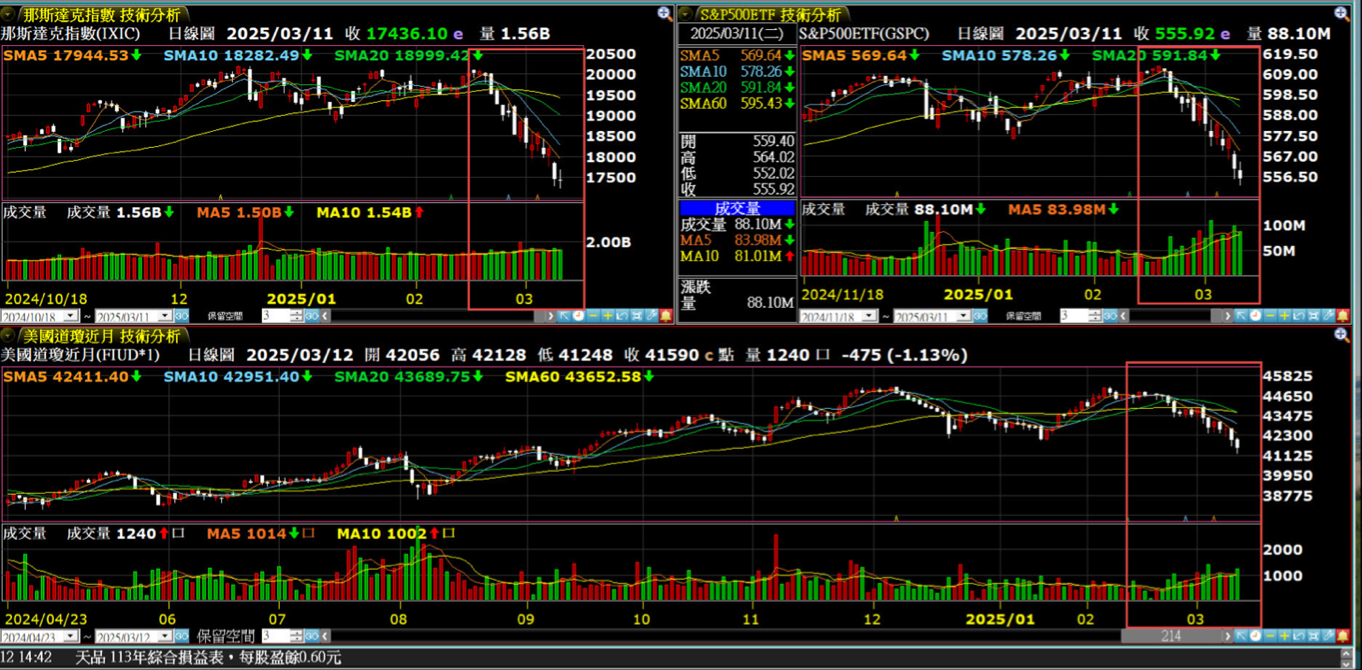Click the yellow plus zoom-in icon in Nasdaq toolbar

(608, 316)
